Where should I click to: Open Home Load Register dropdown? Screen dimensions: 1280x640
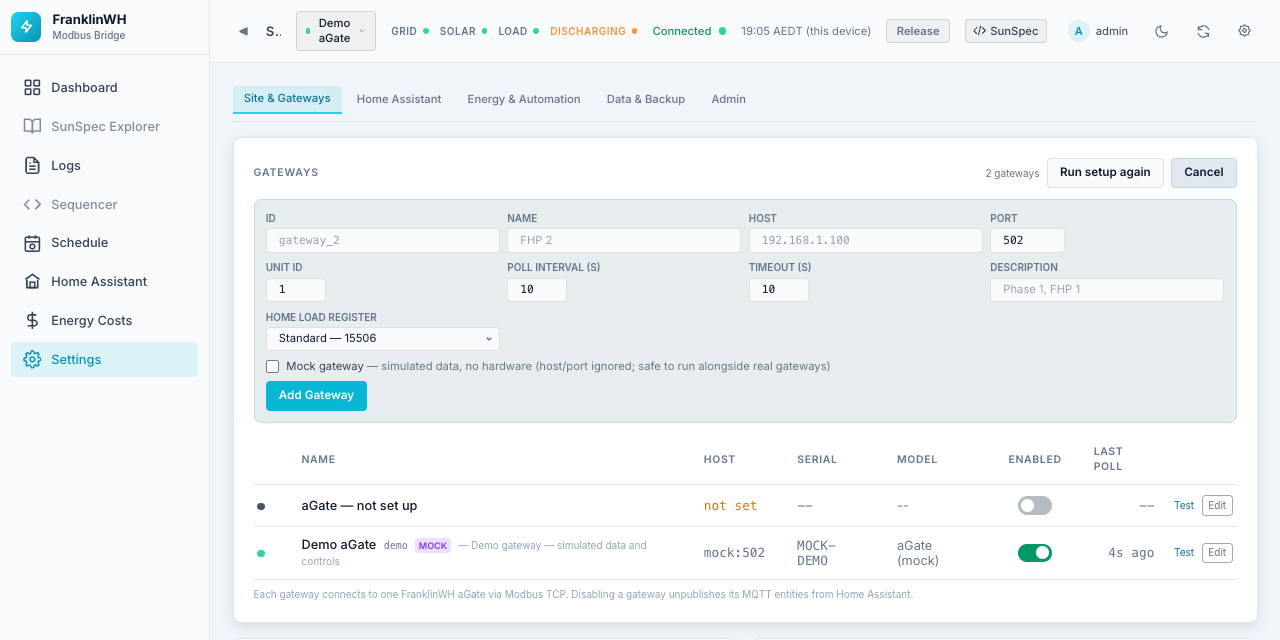click(x=383, y=339)
